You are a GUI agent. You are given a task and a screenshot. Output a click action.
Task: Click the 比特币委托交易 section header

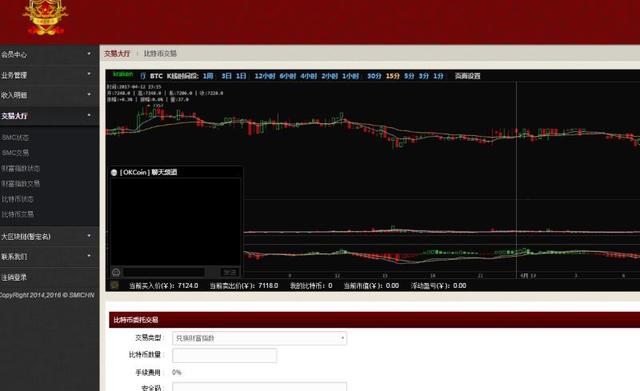tap(374, 320)
